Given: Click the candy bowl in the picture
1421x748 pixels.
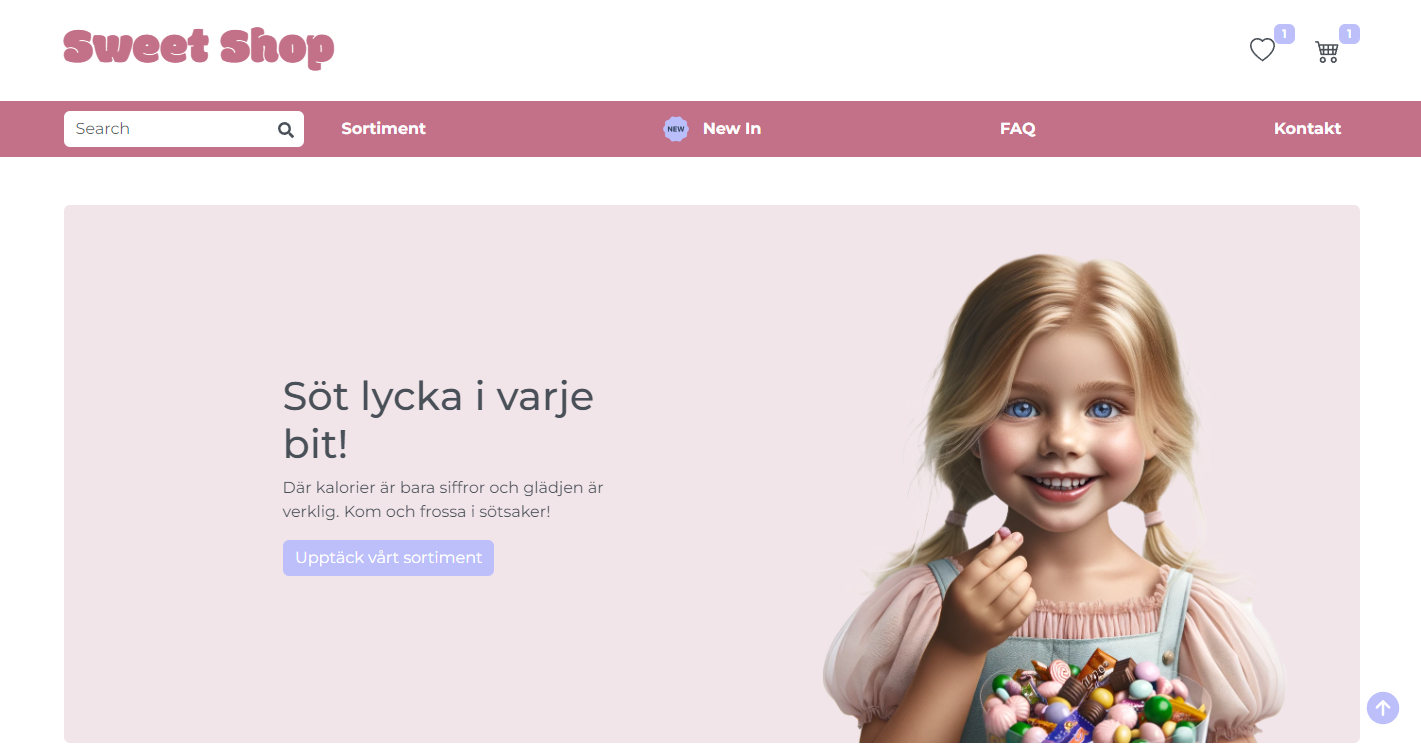Looking at the screenshot, I should click(1095, 705).
